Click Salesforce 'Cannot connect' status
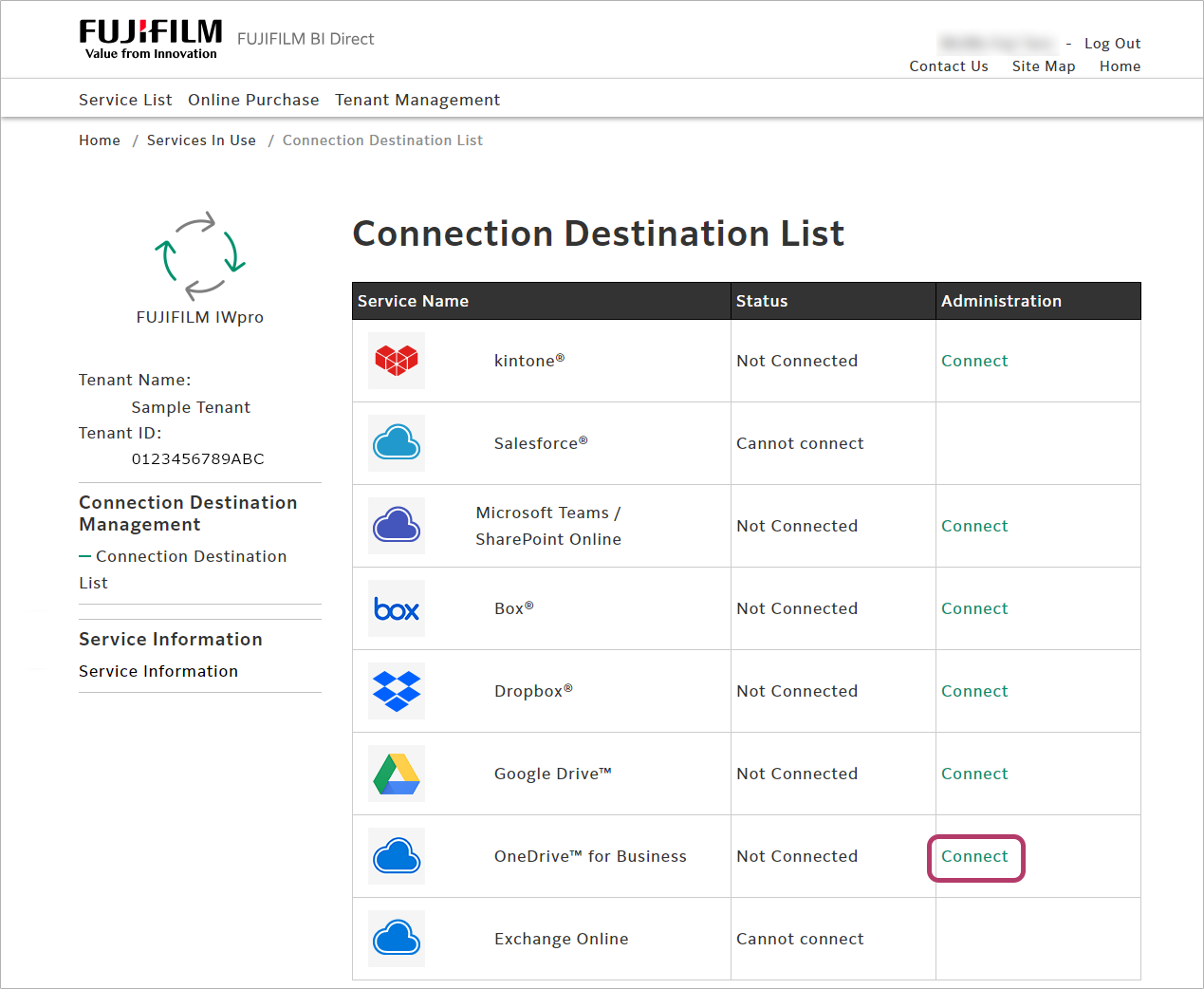The height and width of the screenshot is (989, 1204). click(800, 443)
